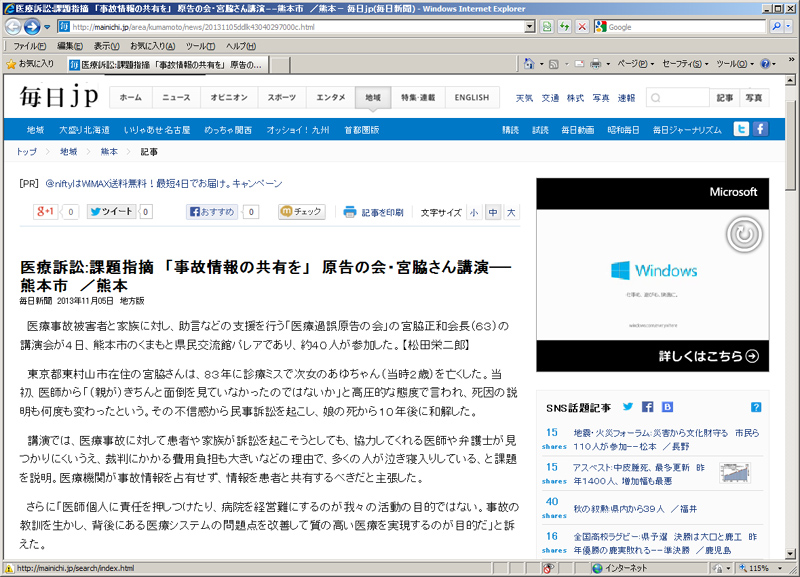Click the 天気 link in header

pos(524,98)
